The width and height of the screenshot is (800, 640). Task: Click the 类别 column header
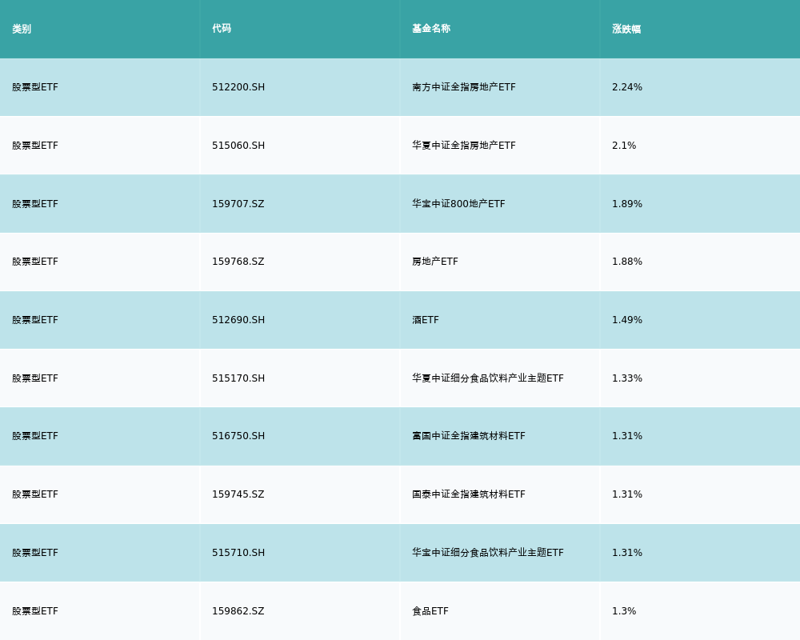tap(22, 29)
